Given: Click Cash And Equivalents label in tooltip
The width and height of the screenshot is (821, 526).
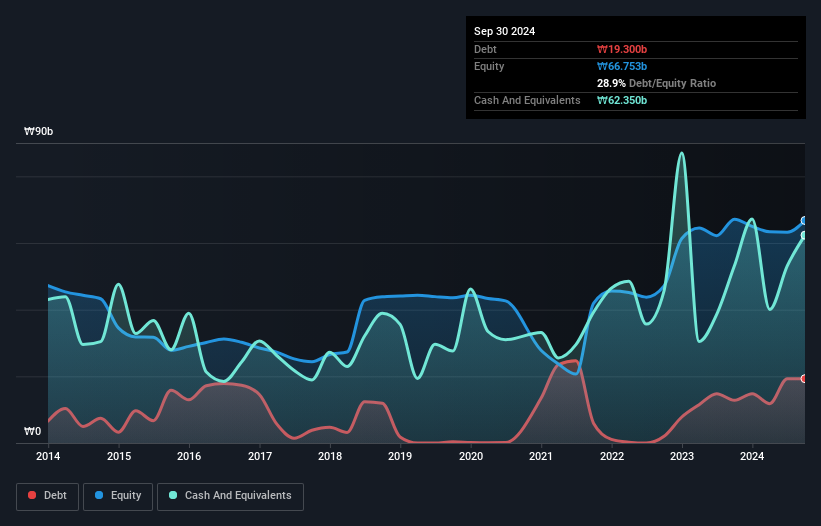Looking at the screenshot, I should (x=527, y=100).
